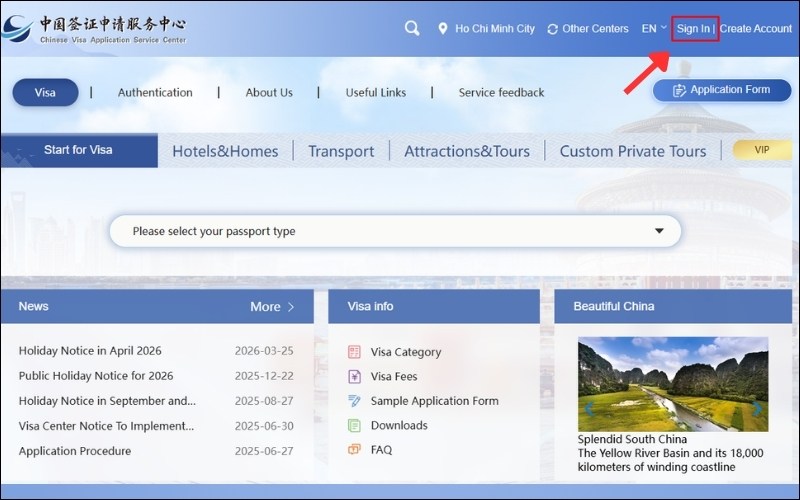The width and height of the screenshot is (800, 500).
Task: Click Ho Chi Minh City location text
Action: tap(495, 29)
